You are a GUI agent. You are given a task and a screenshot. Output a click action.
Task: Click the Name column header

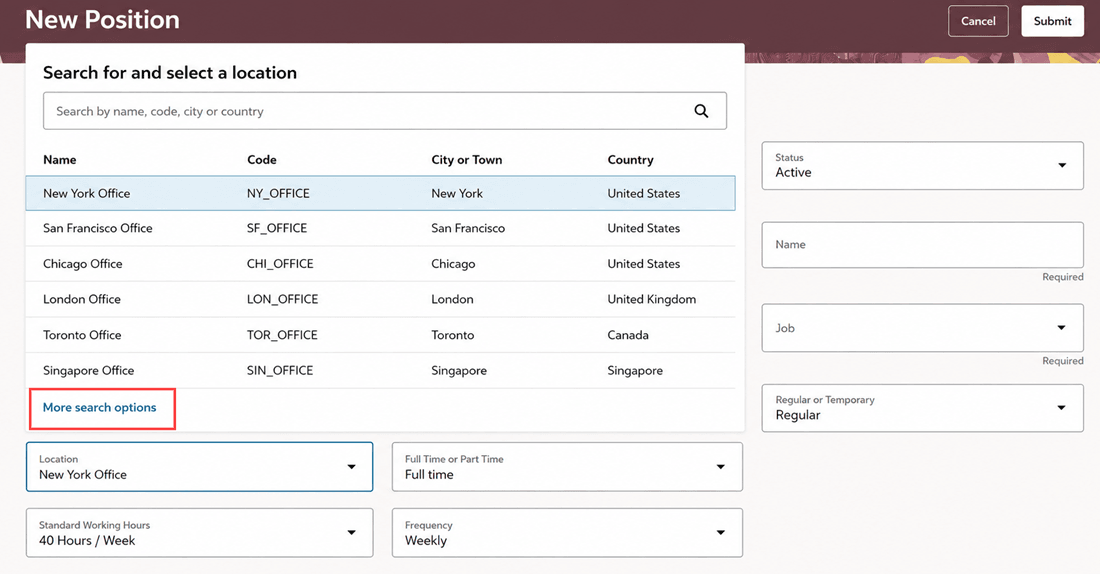(x=60, y=160)
